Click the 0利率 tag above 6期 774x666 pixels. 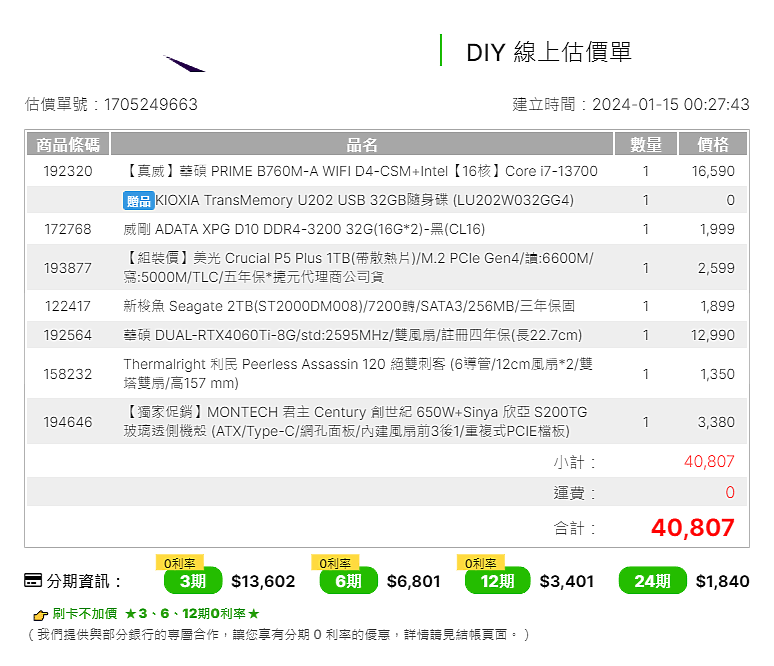click(335, 563)
